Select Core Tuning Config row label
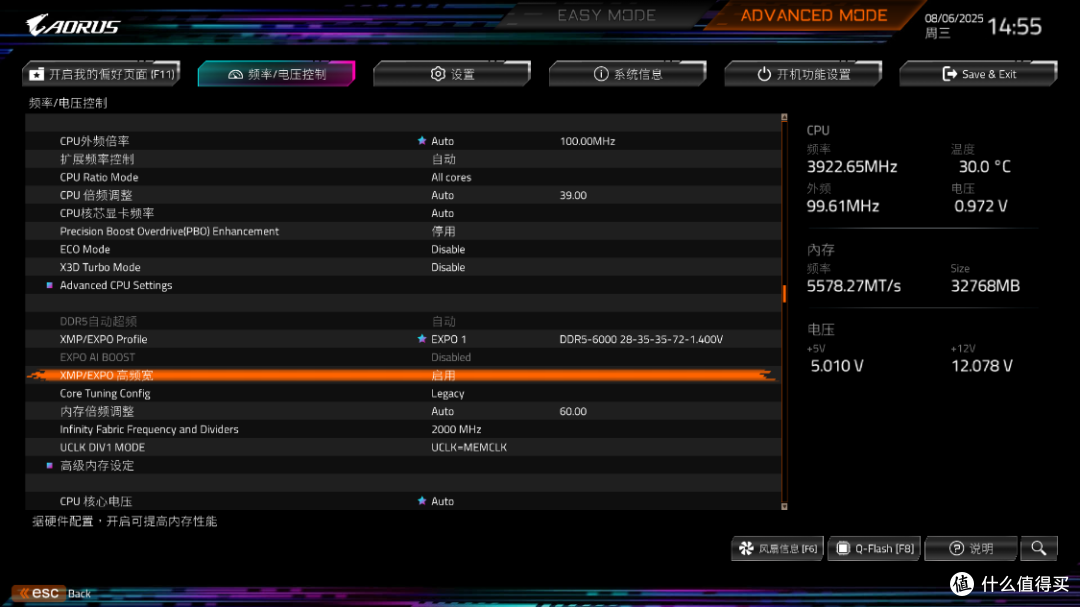This screenshot has height=607, width=1080. (105, 393)
